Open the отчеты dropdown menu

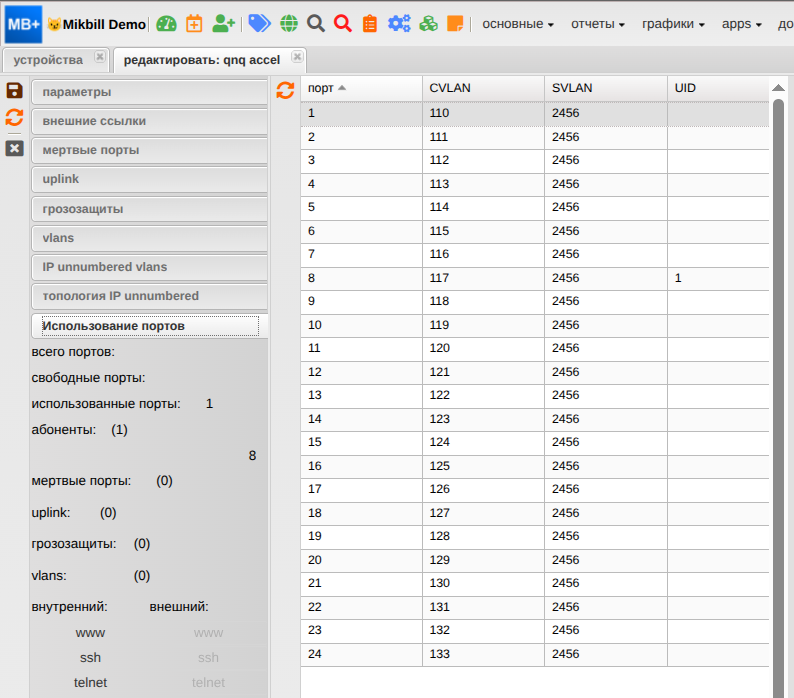coord(598,23)
